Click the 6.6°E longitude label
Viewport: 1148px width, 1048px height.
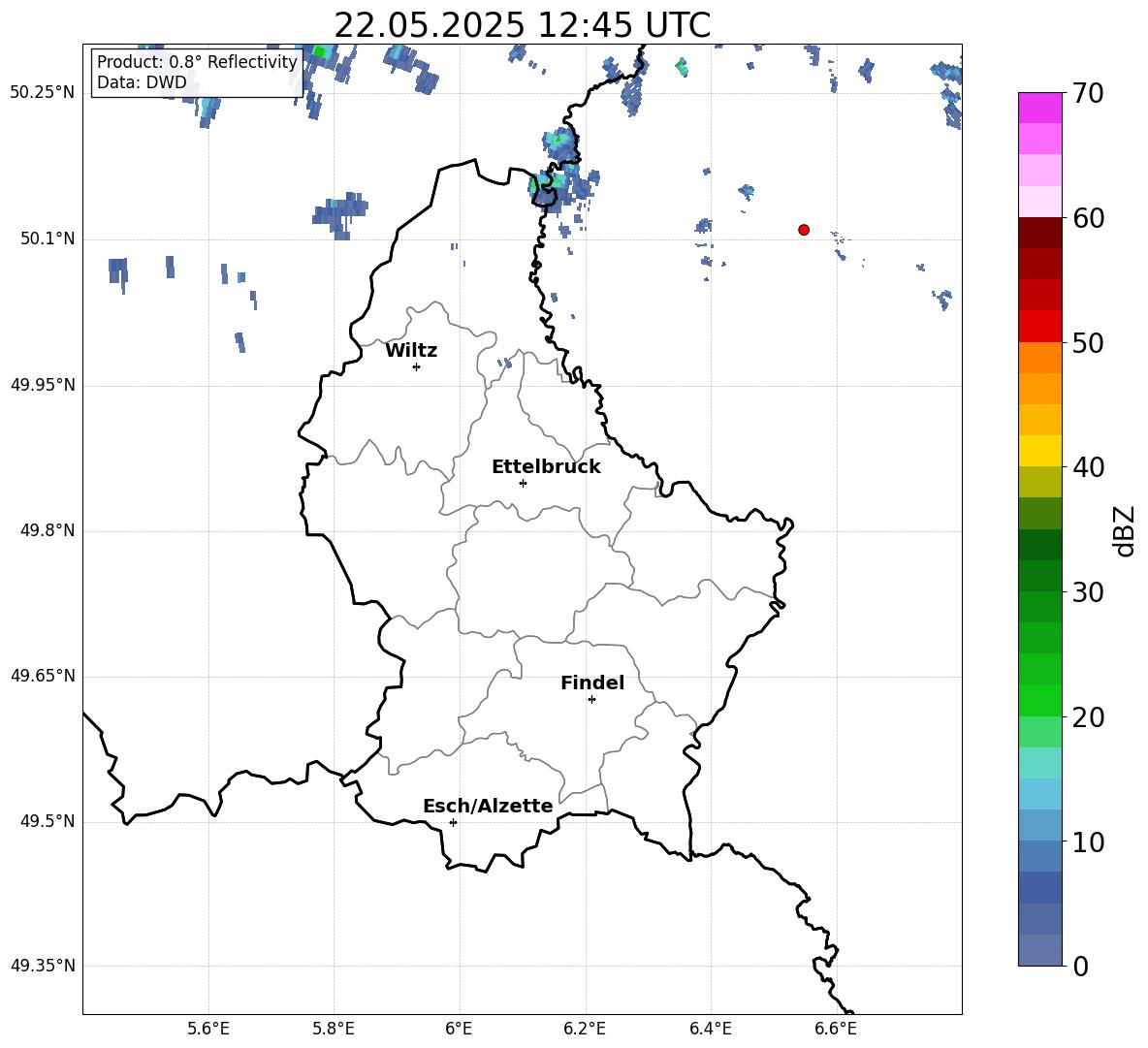tap(836, 1029)
